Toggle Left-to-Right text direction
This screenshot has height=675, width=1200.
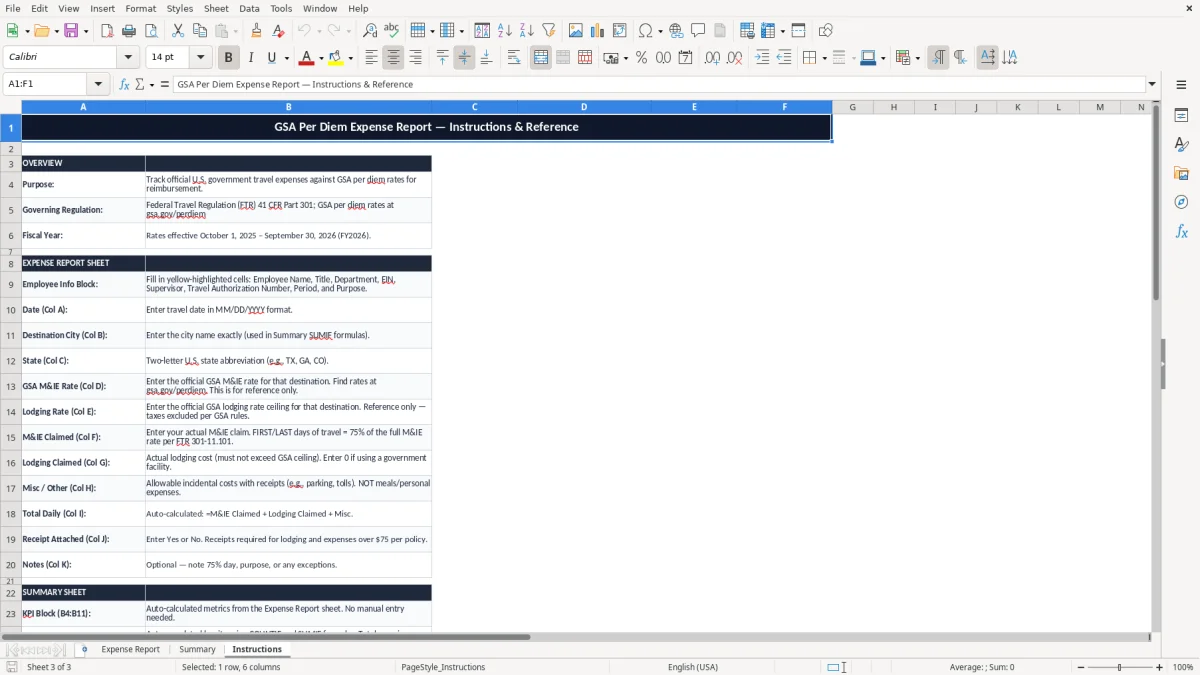938,58
